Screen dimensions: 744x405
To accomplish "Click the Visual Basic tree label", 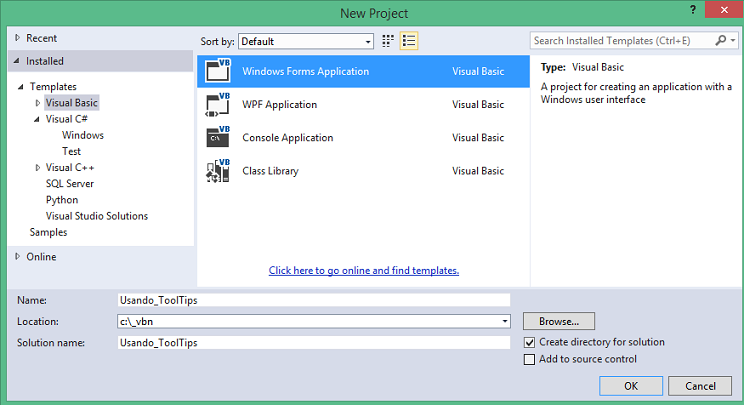I will click(72, 103).
